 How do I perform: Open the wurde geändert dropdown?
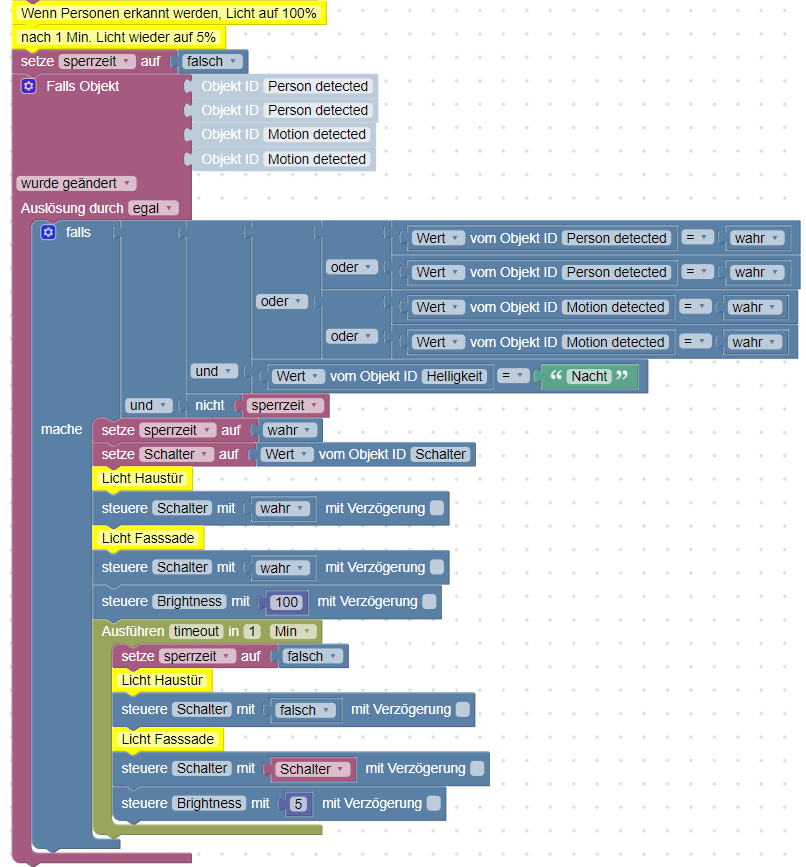click(76, 184)
